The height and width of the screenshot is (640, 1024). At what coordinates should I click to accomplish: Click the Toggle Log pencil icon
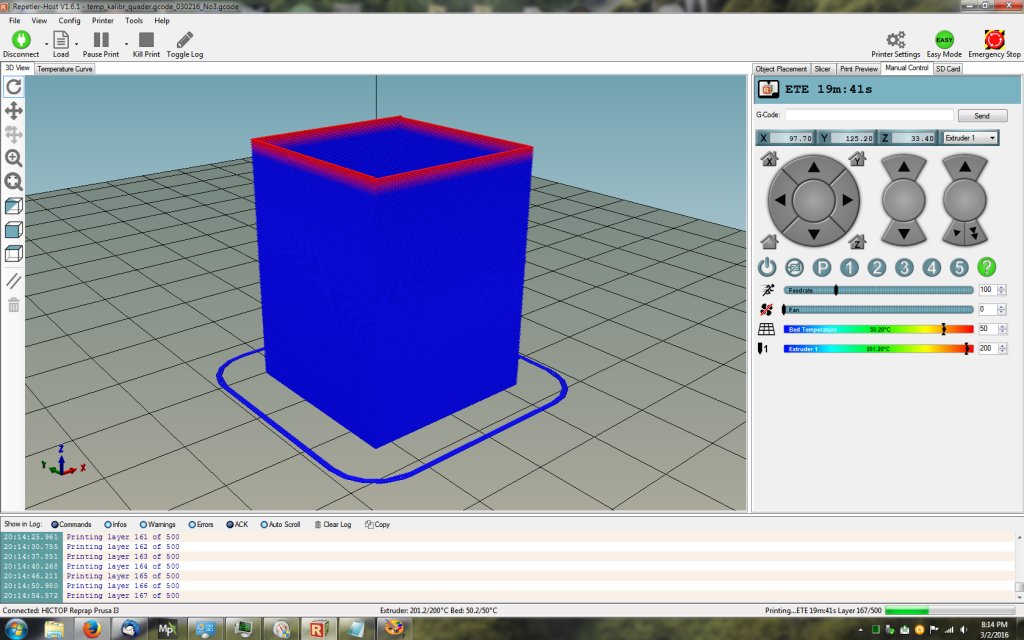coord(184,42)
